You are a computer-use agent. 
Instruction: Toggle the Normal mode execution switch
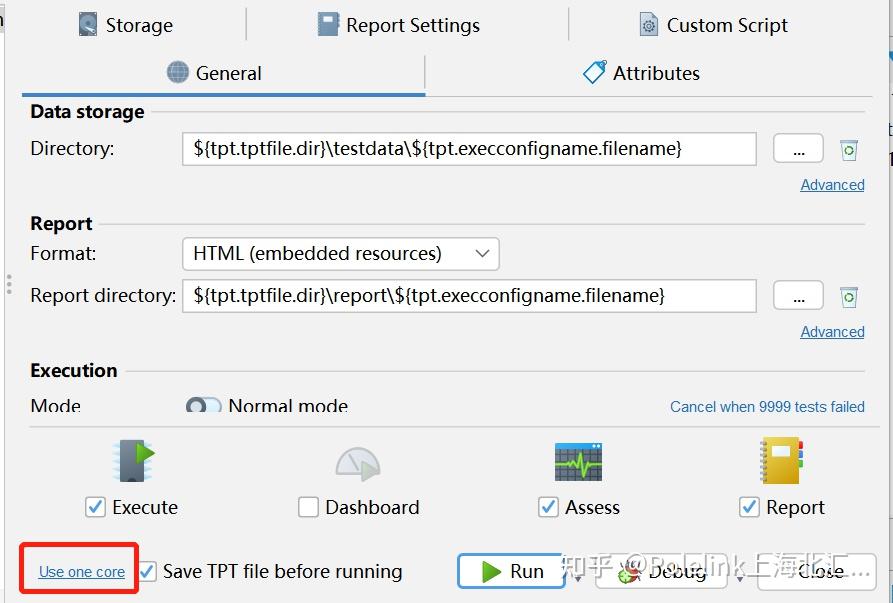coord(203,405)
